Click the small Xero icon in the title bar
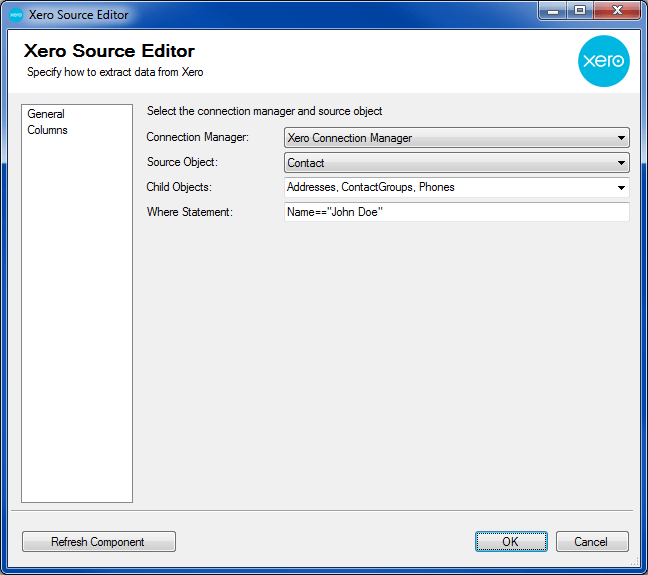648x575 pixels. (16, 15)
